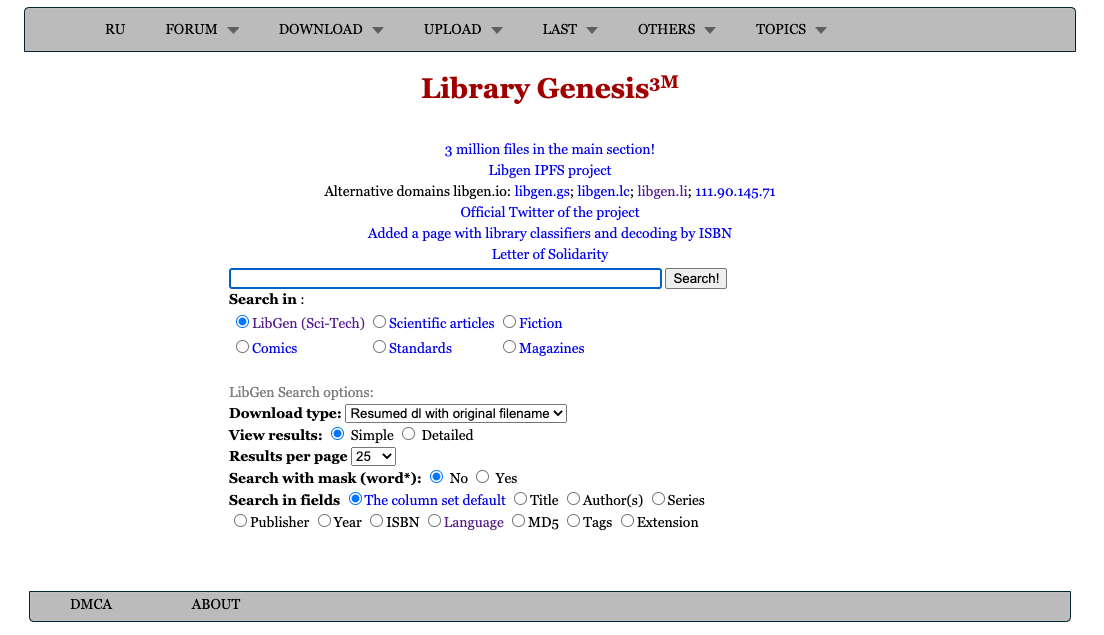The width and height of the screenshot is (1104, 635).
Task: Expand the FORUM dropdown arrow
Action: [233, 30]
